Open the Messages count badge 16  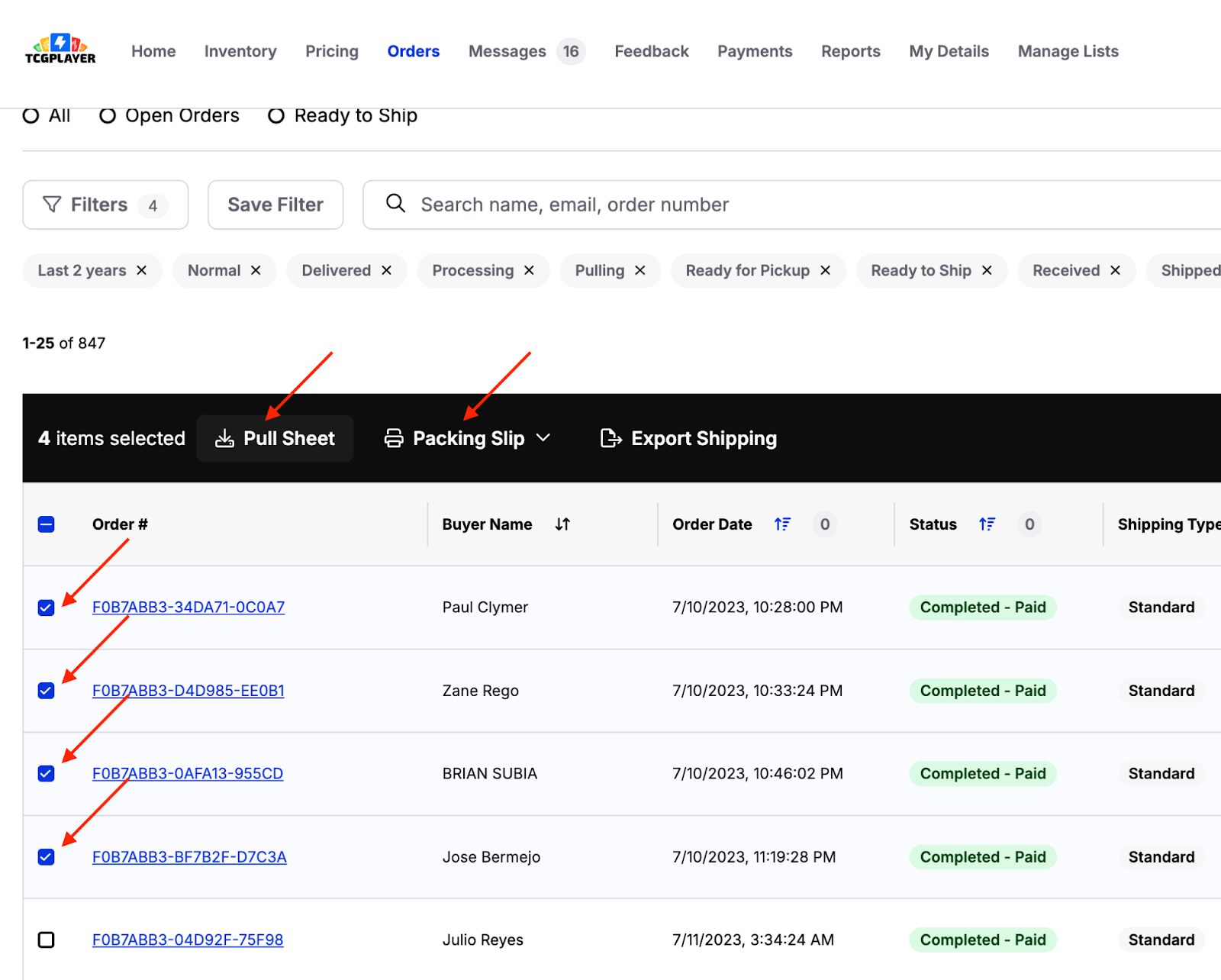click(x=571, y=51)
